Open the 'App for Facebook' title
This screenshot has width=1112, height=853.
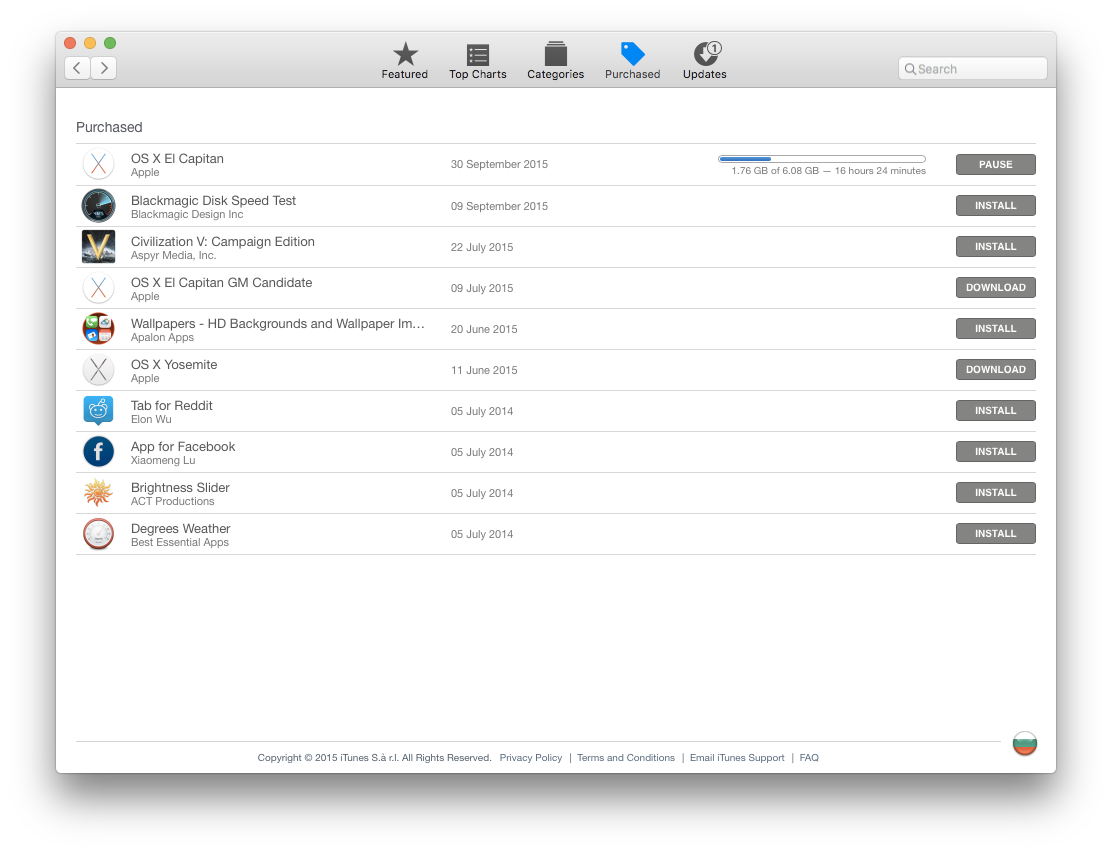(x=183, y=447)
